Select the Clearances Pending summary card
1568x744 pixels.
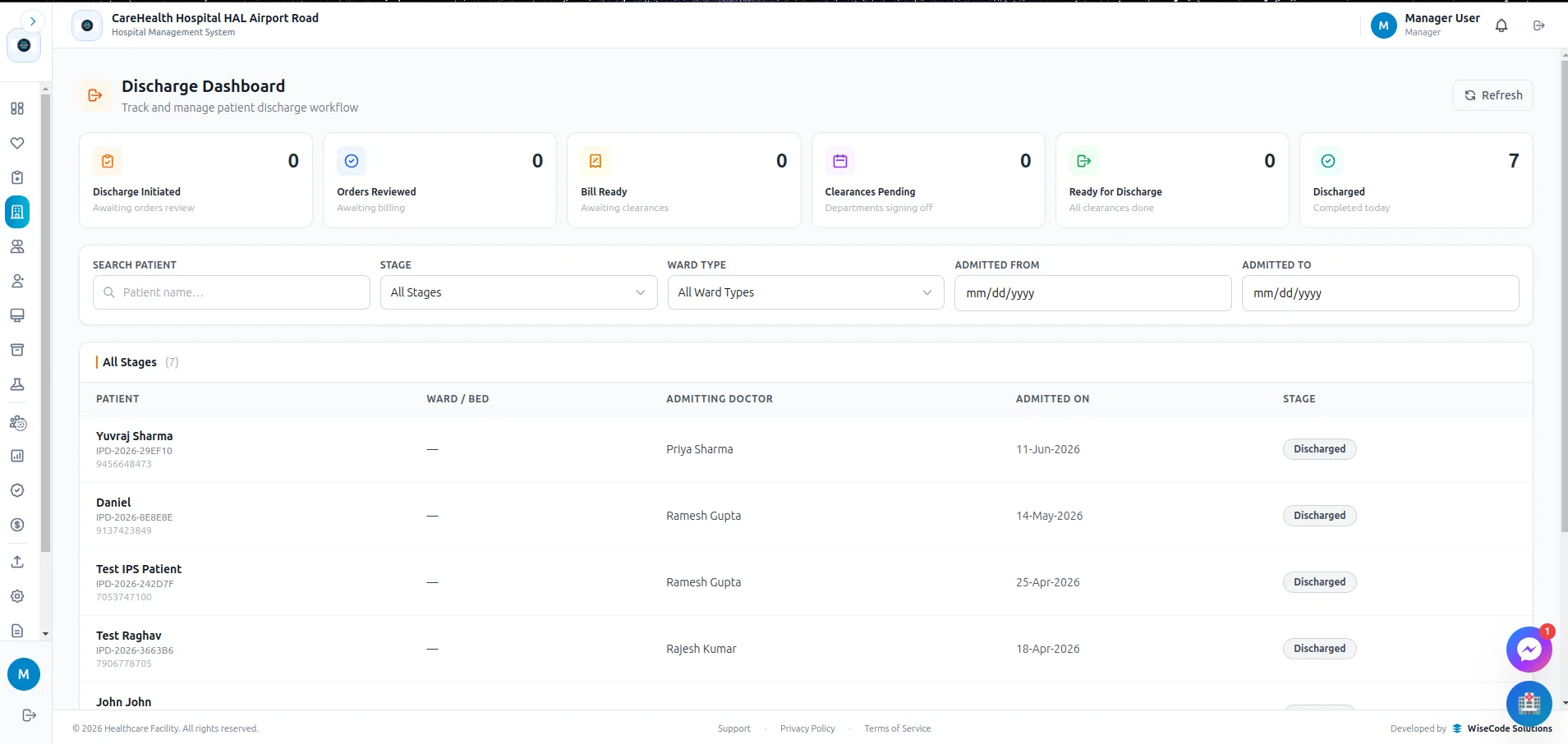928,181
